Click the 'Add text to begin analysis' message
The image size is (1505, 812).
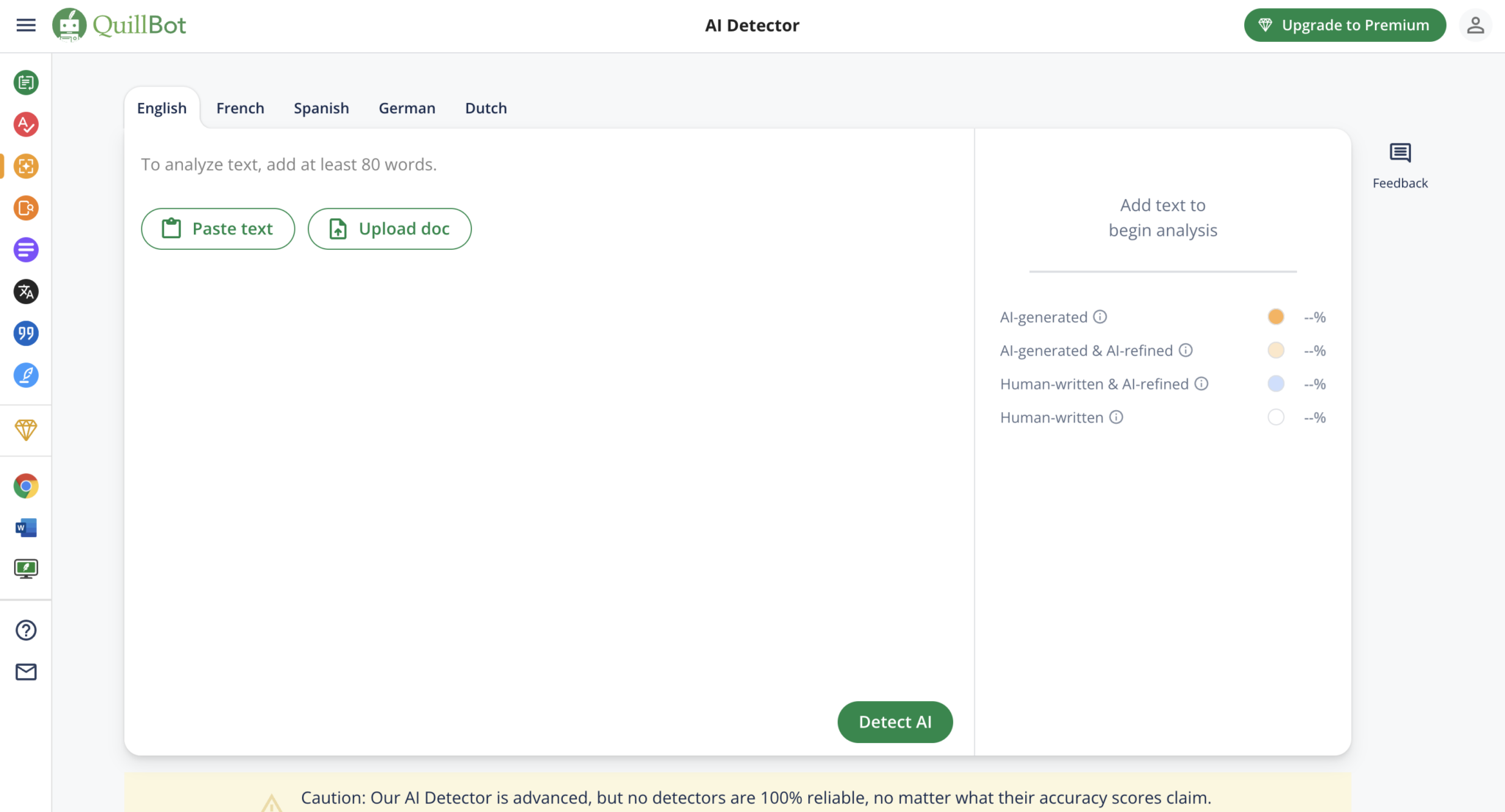(1163, 218)
